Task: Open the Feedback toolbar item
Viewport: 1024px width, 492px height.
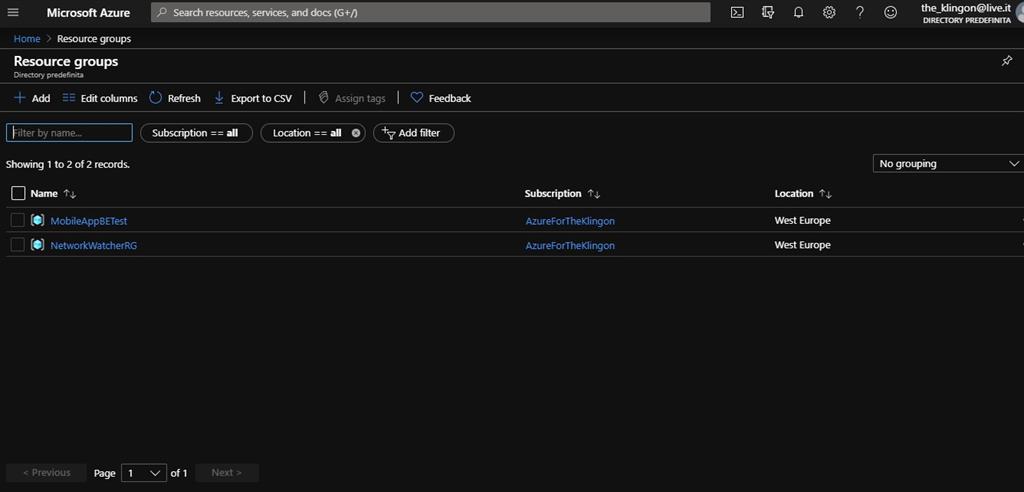Action: [x=441, y=98]
